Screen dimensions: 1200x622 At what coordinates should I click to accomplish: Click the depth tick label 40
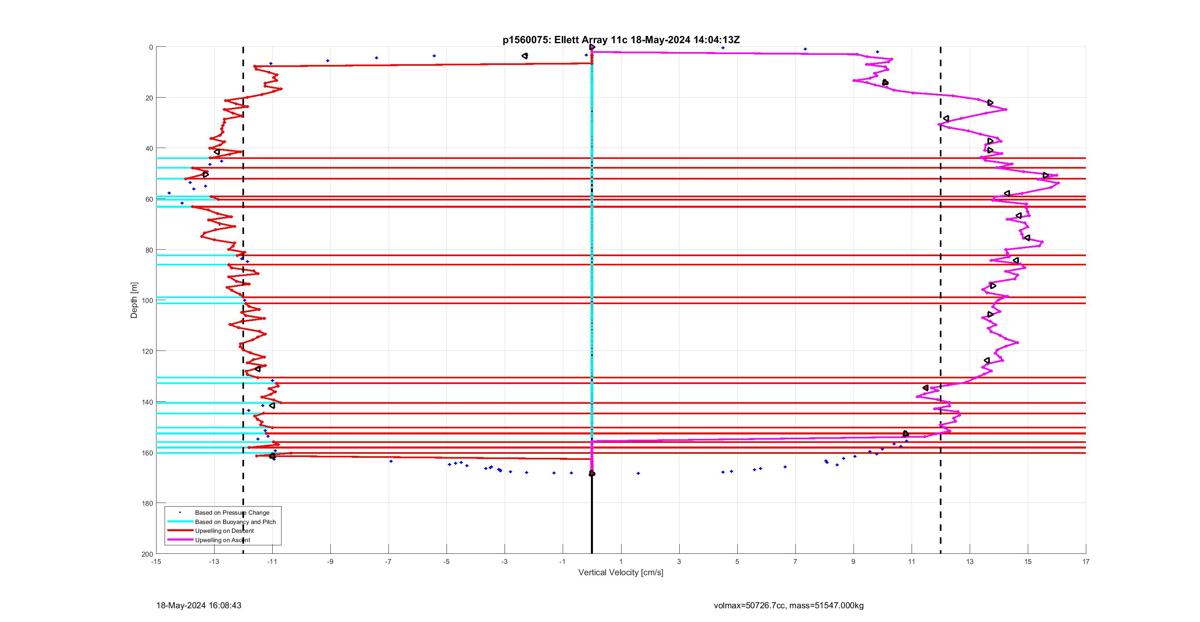[148, 148]
